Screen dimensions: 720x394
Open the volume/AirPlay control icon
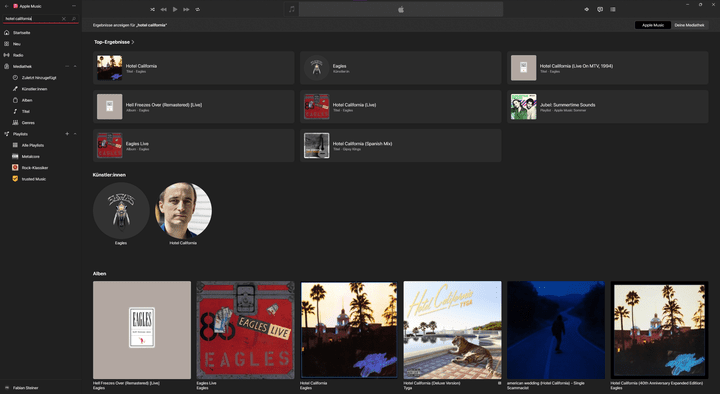pyautogui.click(x=586, y=9)
